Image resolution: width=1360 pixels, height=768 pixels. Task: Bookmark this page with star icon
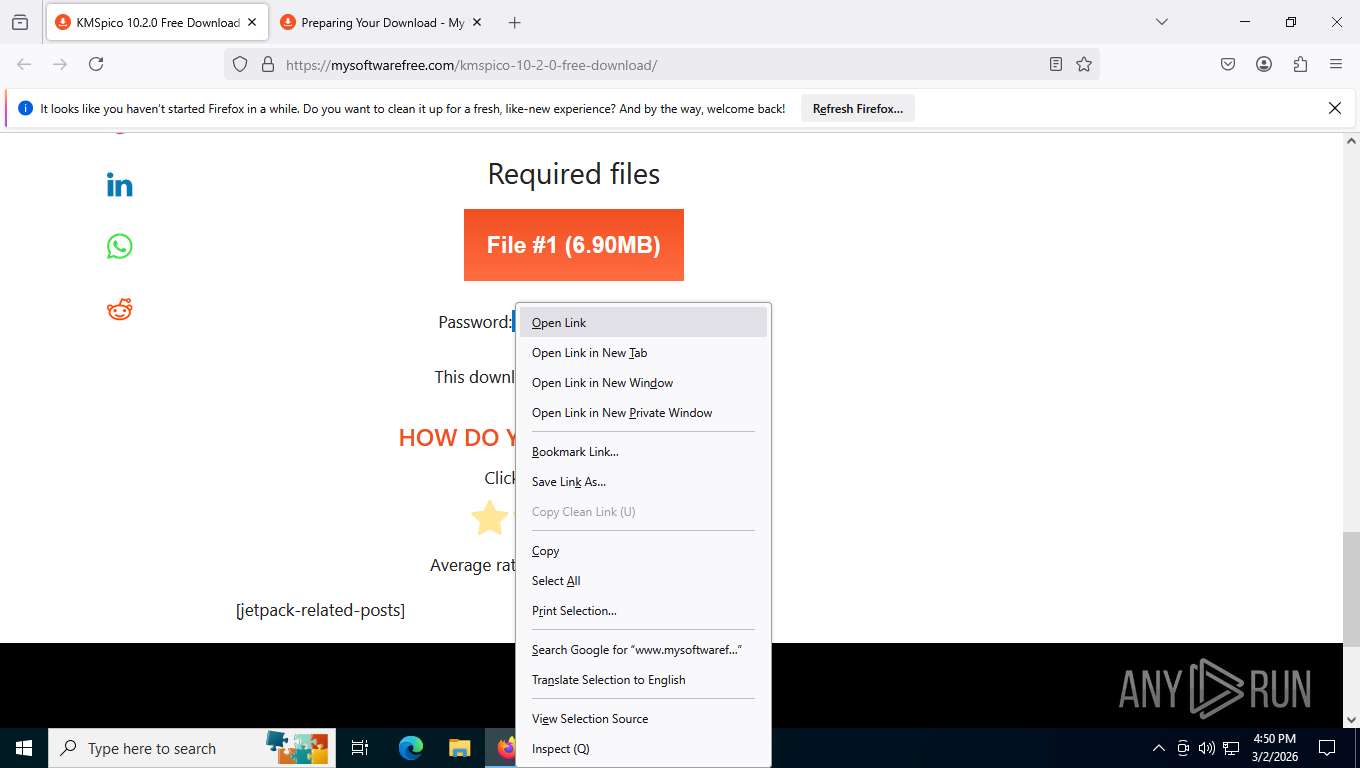(1084, 64)
